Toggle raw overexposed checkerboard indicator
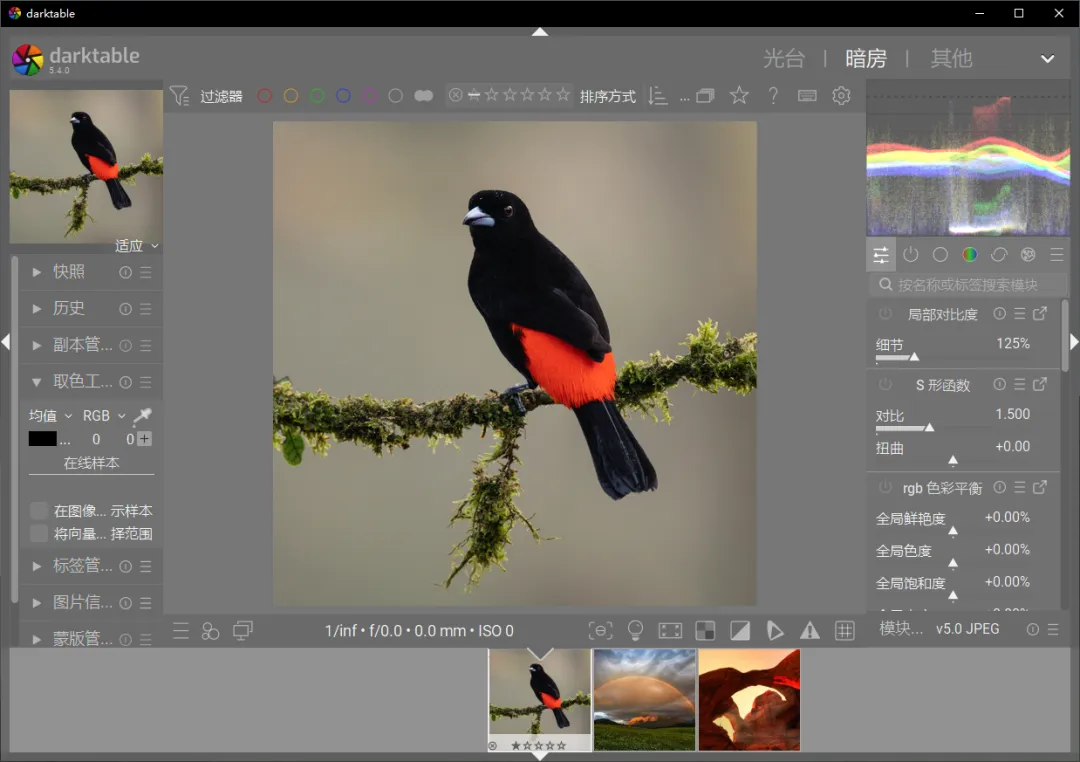 coord(705,630)
